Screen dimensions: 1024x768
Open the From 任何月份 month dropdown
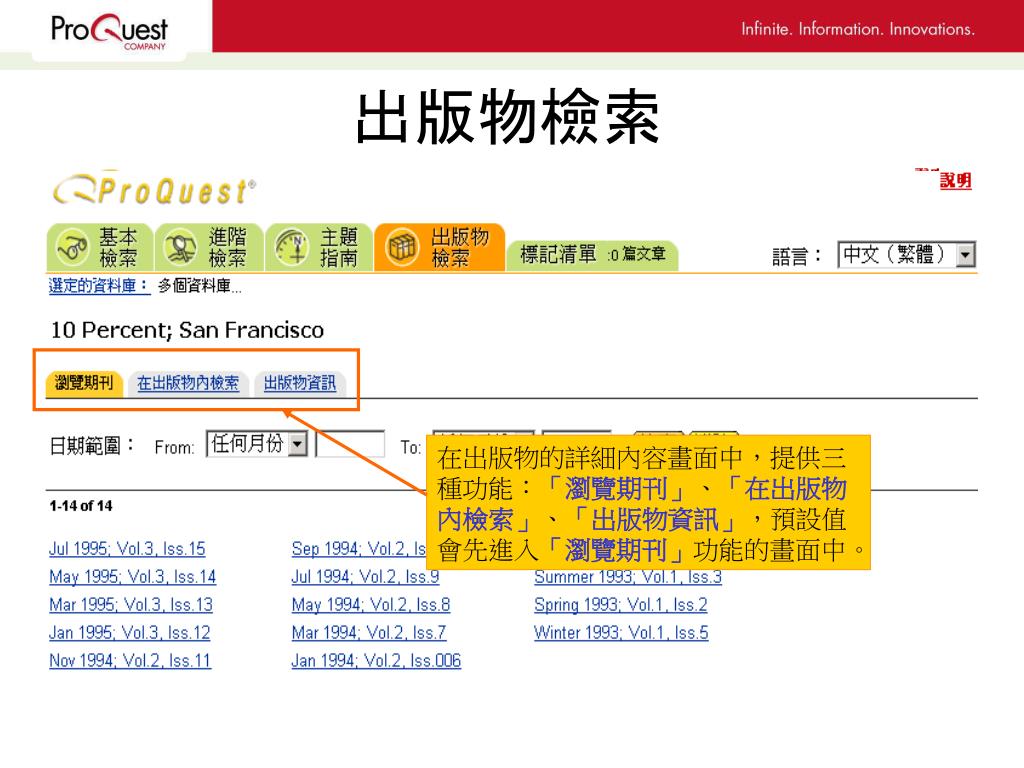pyautogui.click(x=257, y=444)
